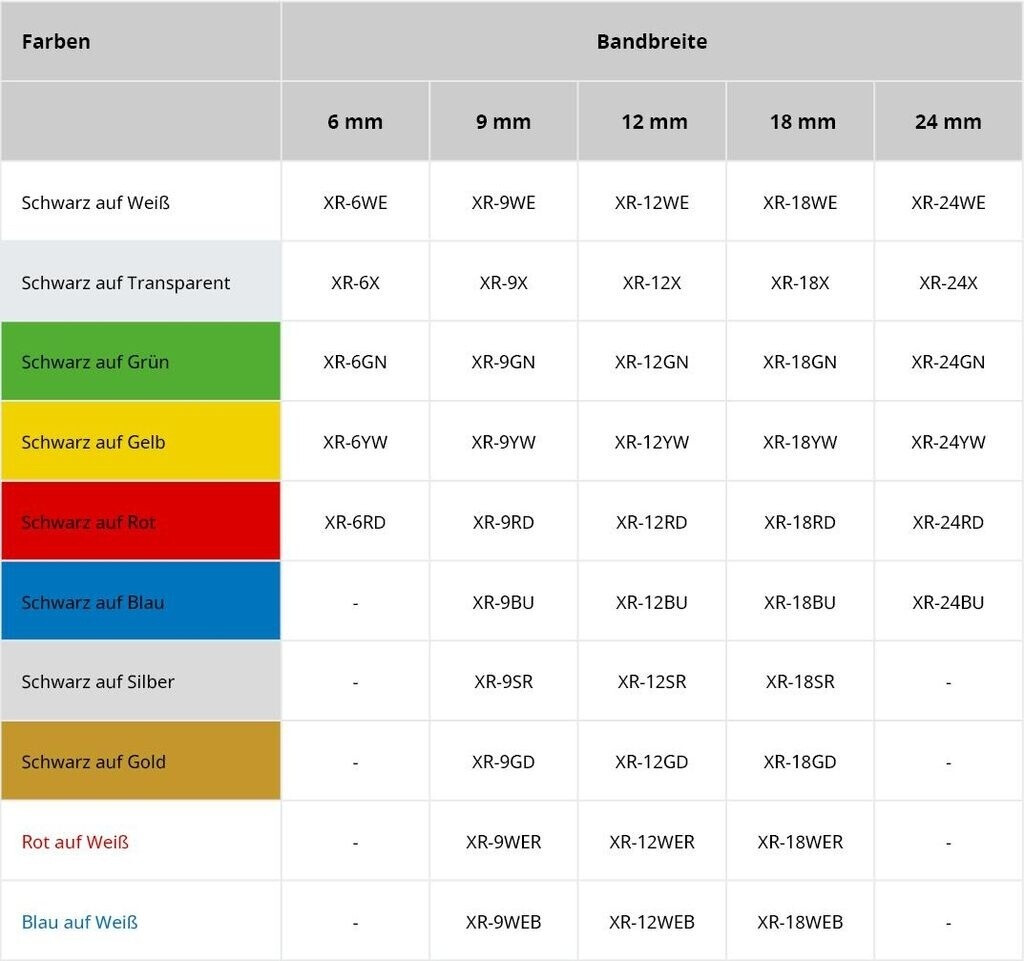The width and height of the screenshot is (1024, 961).
Task: Select the Schwarz auf Silber row label
Action: 98,682
